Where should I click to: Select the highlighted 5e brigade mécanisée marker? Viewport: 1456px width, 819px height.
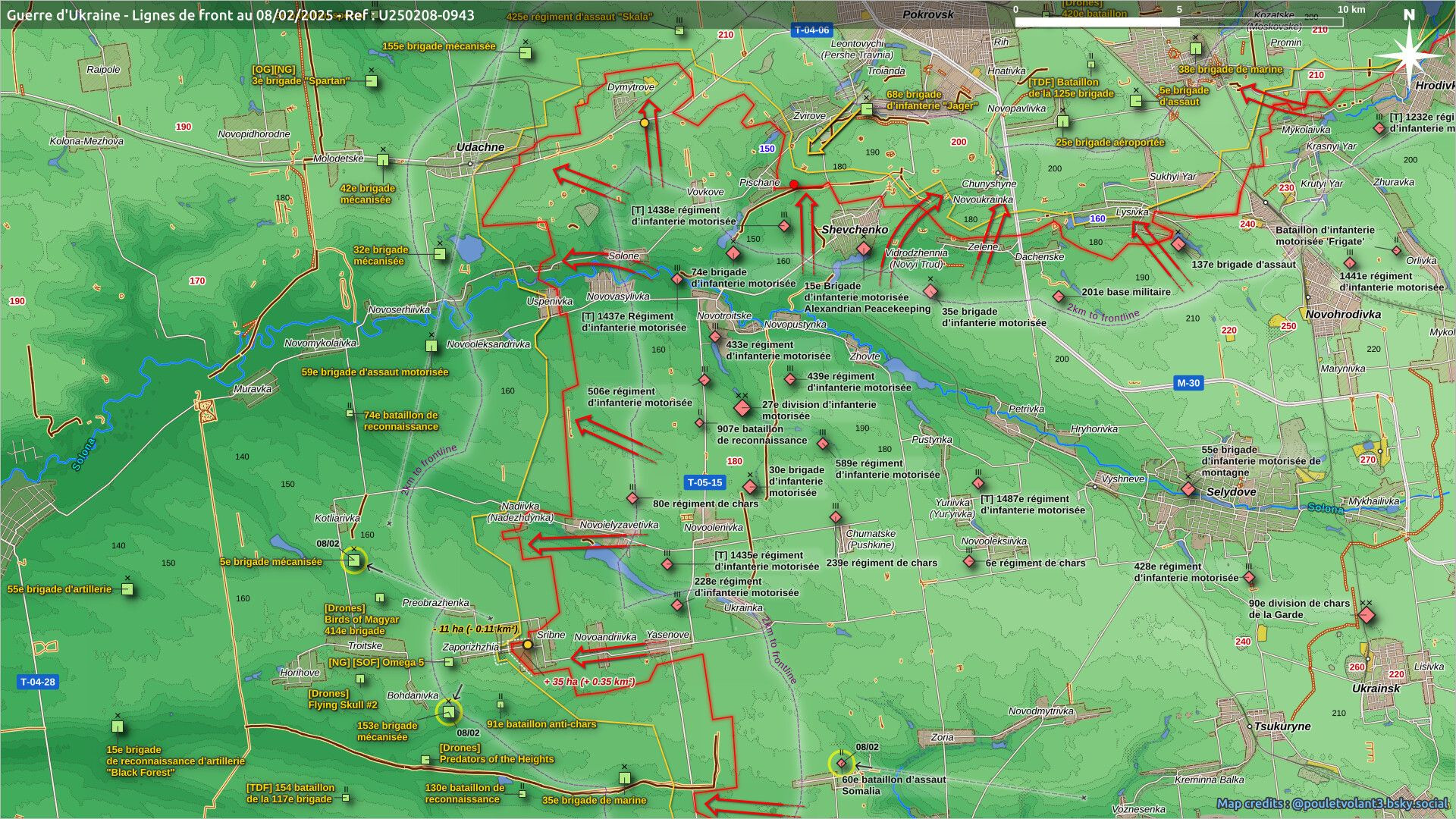(353, 560)
